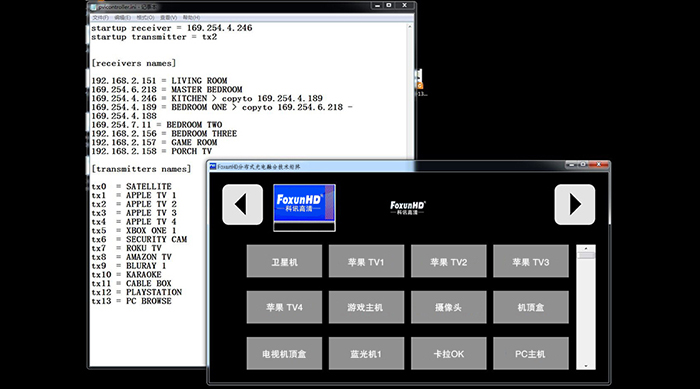Open the 文件(F) menu in Notepad
This screenshot has height=389, width=700.
100,17
